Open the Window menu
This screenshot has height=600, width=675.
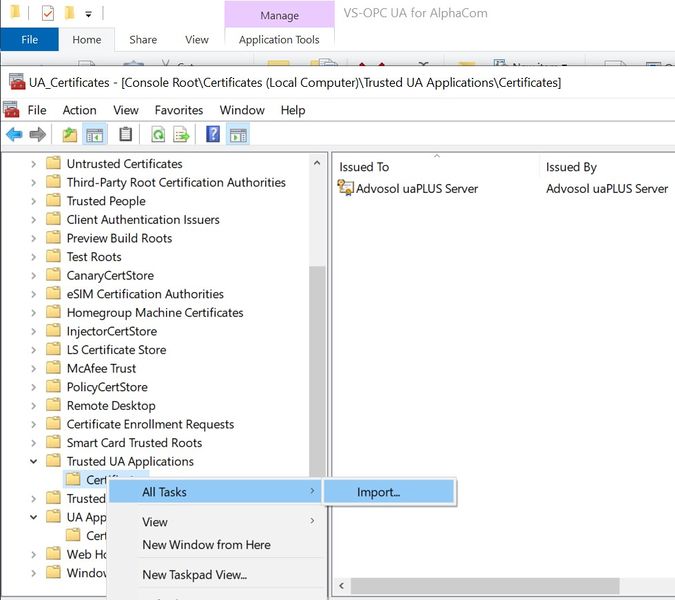tap(242, 110)
